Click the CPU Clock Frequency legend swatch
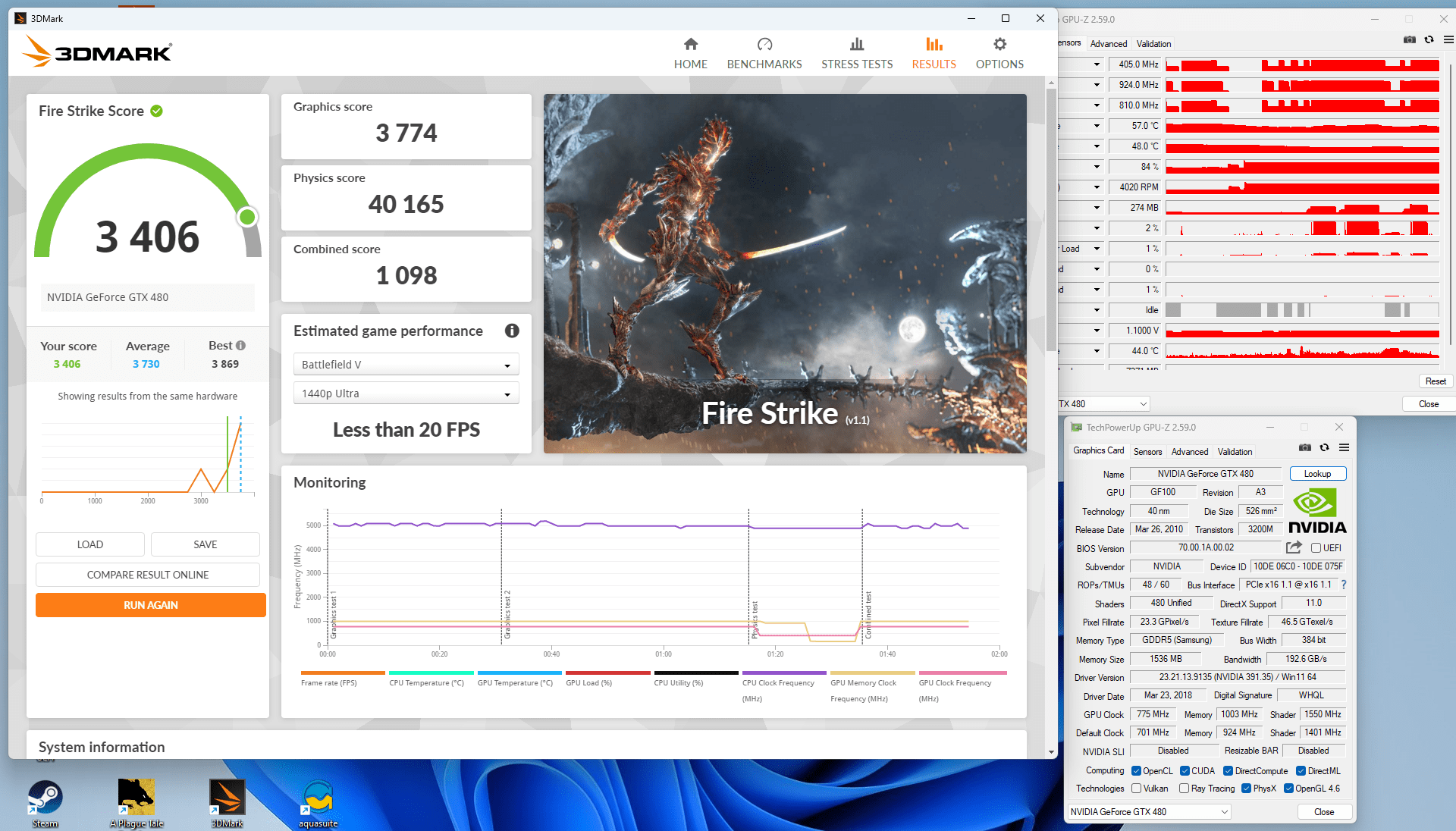Image resolution: width=1456 pixels, height=831 pixels. pos(783,673)
